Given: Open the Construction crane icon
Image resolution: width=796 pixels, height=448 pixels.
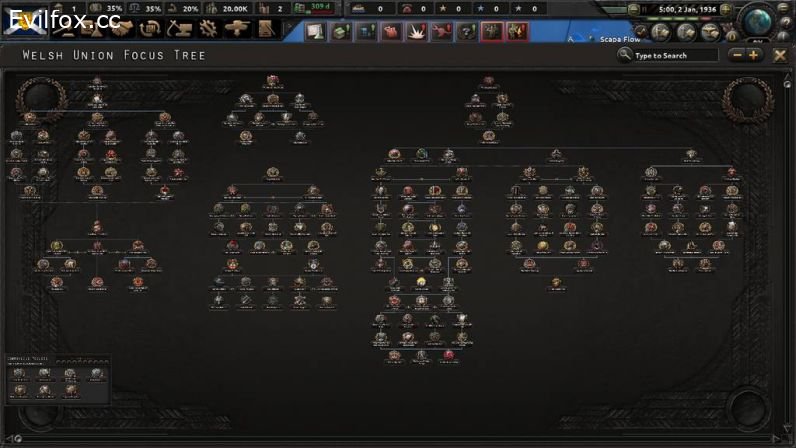Looking at the screenshot, I should click(181, 28).
